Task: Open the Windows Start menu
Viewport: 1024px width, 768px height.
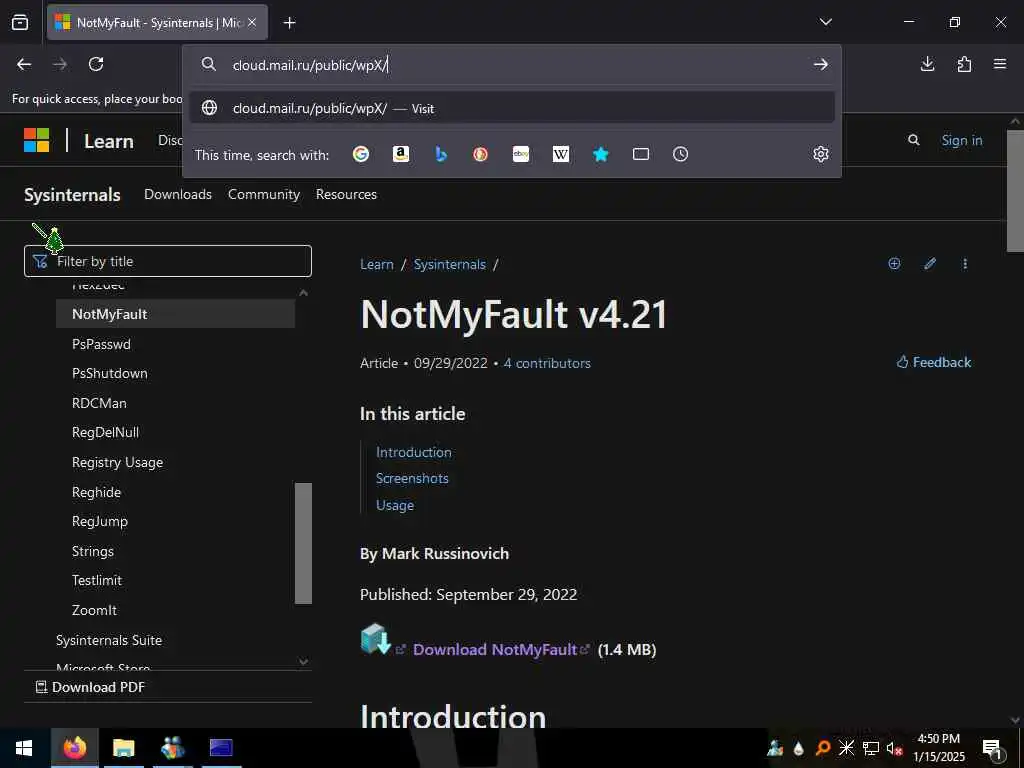Action: [x=24, y=748]
